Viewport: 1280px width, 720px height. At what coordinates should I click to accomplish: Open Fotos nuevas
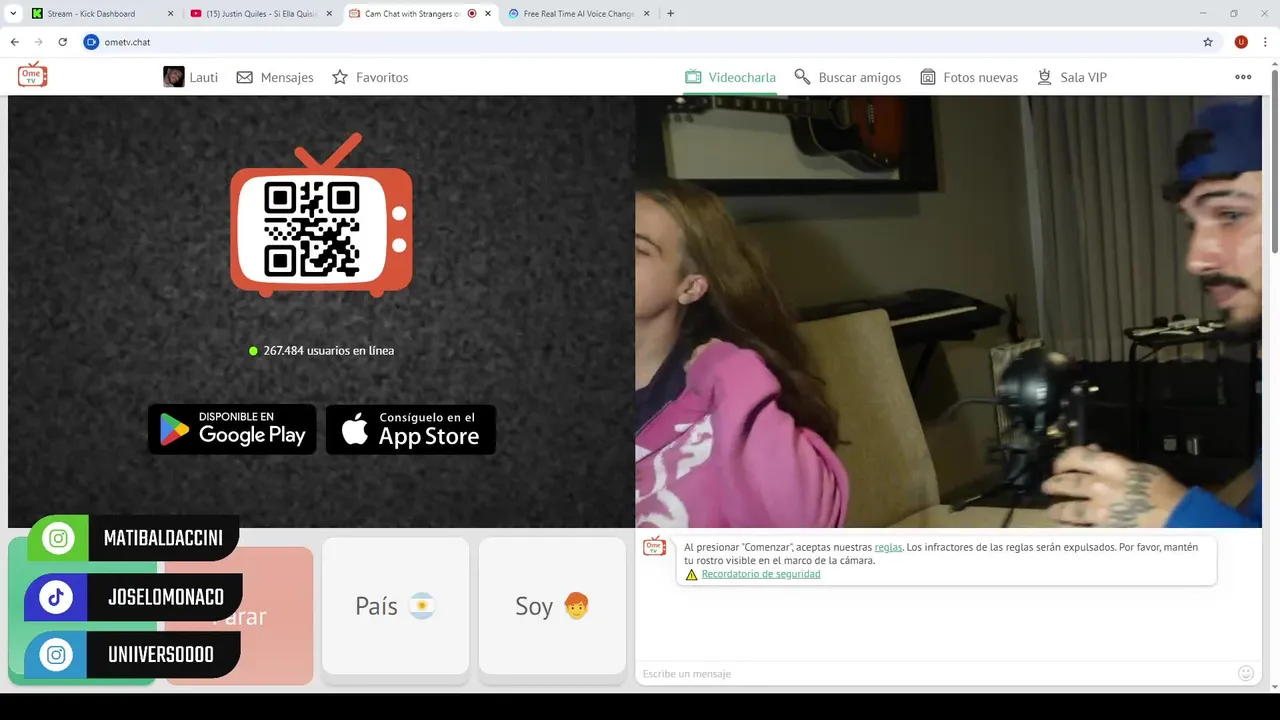[968, 77]
